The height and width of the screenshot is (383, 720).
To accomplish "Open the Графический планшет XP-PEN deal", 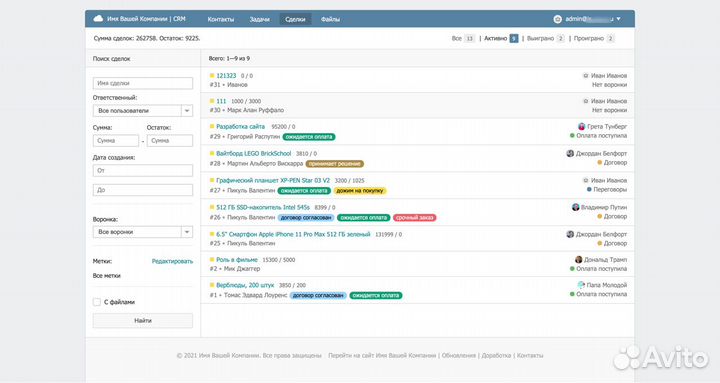I will (273, 180).
